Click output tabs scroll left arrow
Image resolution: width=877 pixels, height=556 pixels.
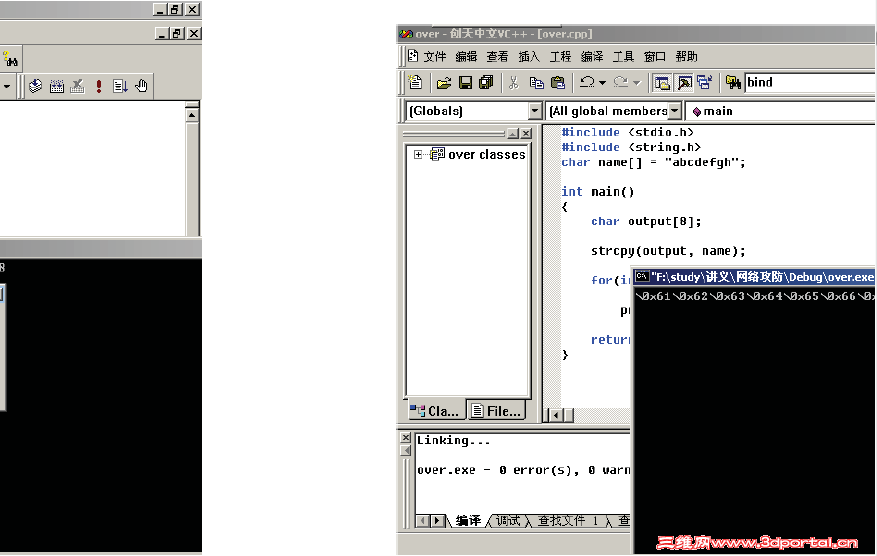click(x=423, y=521)
